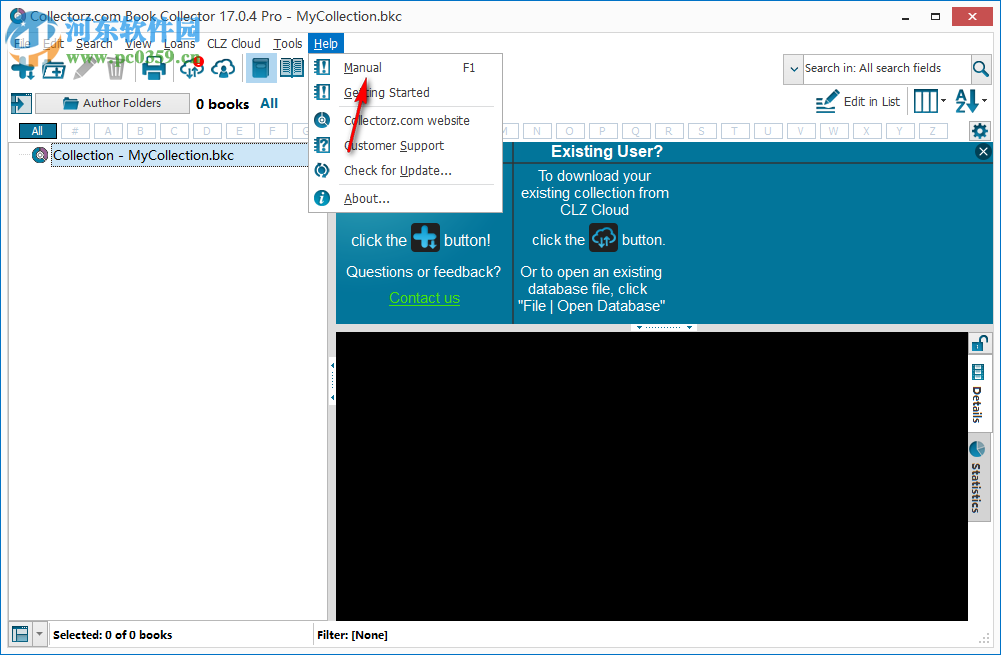The height and width of the screenshot is (655, 1001).
Task: Click the Sync with CLZ Cloud icon
Action: point(191,68)
